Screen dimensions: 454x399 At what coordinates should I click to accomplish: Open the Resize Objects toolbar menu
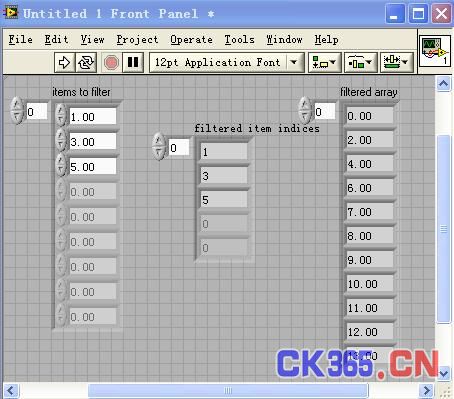click(x=397, y=62)
